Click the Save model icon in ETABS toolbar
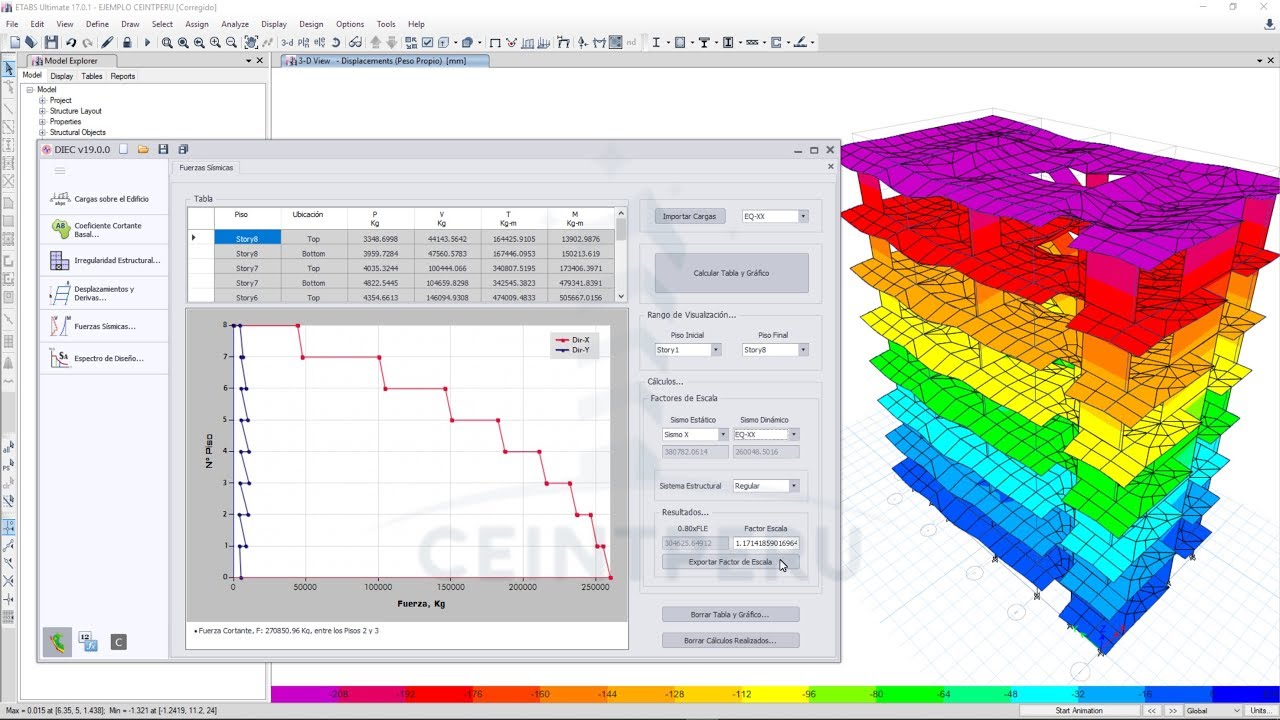The height and width of the screenshot is (720, 1280). point(51,42)
